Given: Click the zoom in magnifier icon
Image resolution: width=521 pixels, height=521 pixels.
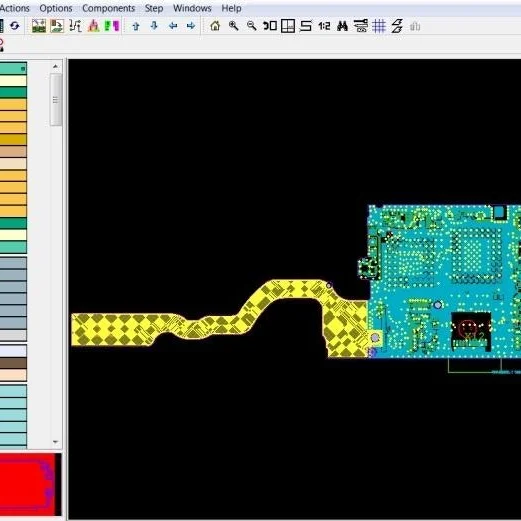Looking at the screenshot, I should click(x=233, y=26).
